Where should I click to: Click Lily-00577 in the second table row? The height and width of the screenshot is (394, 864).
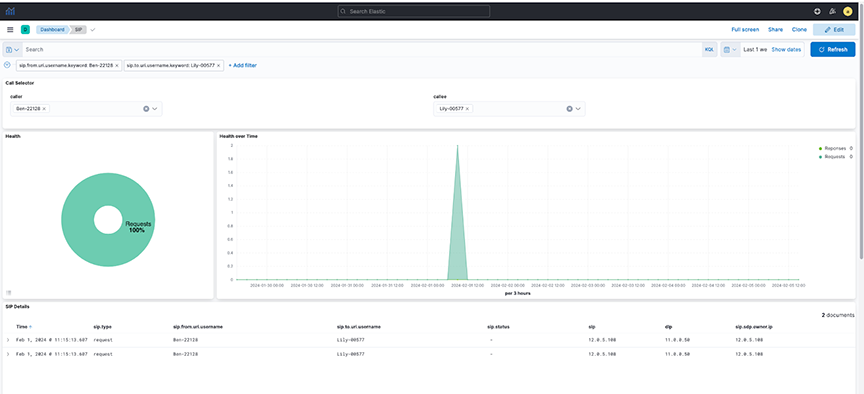(350, 354)
